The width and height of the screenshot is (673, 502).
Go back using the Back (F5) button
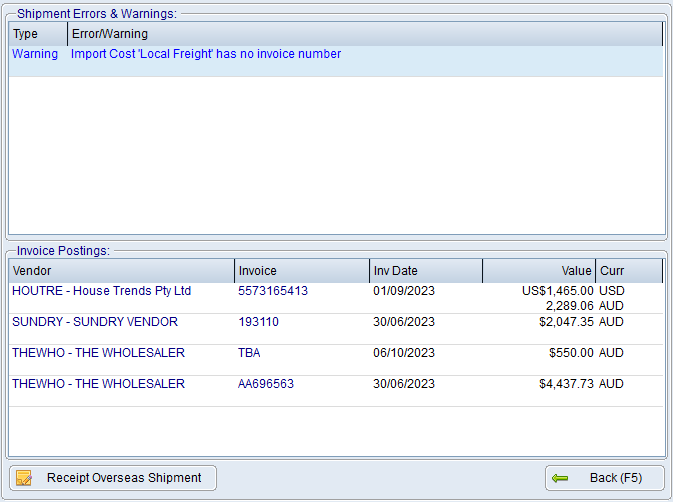pyautogui.click(x=604, y=478)
